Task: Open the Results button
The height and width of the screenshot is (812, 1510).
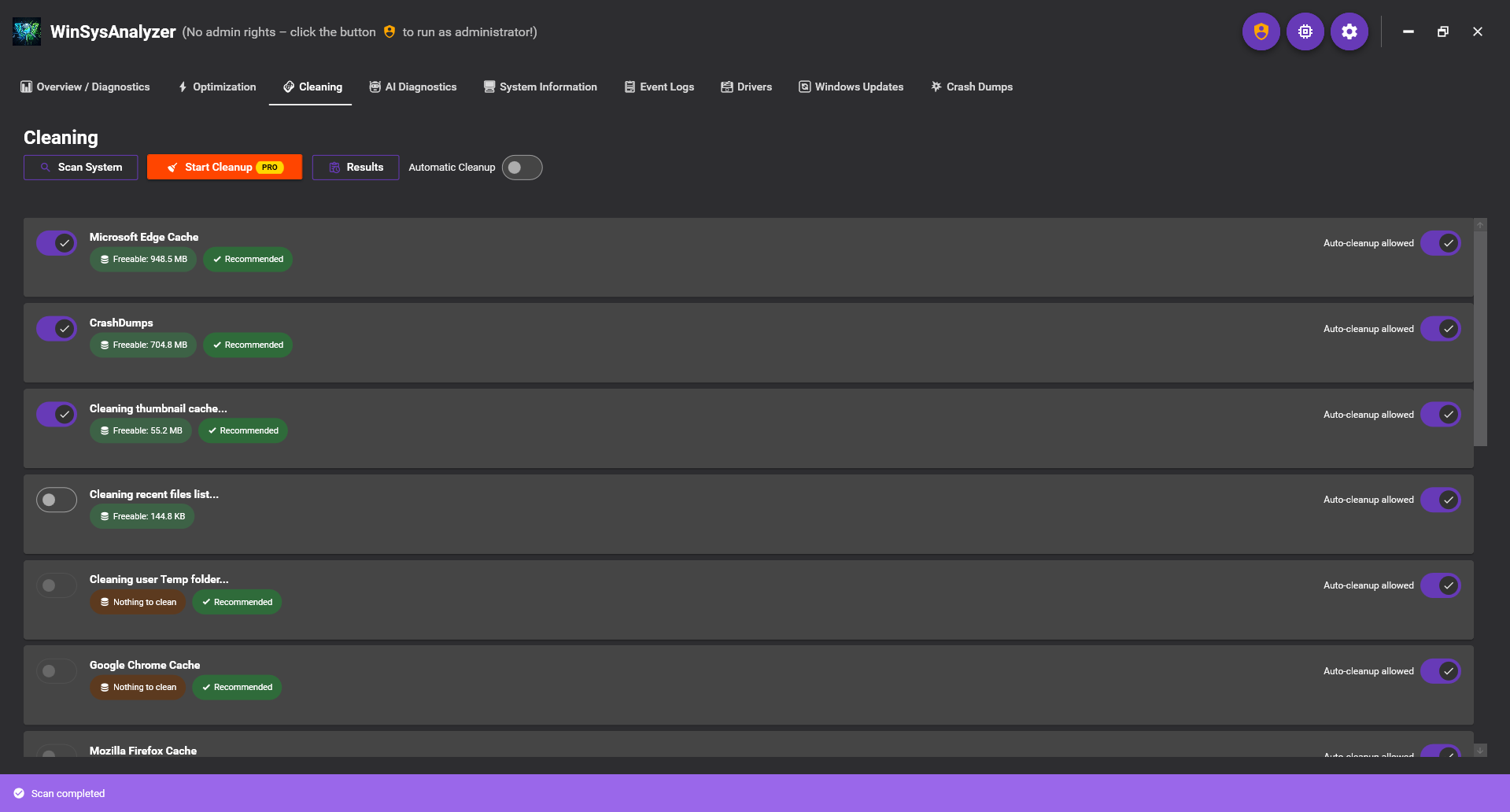Action: pyautogui.click(x=356, y=168)
